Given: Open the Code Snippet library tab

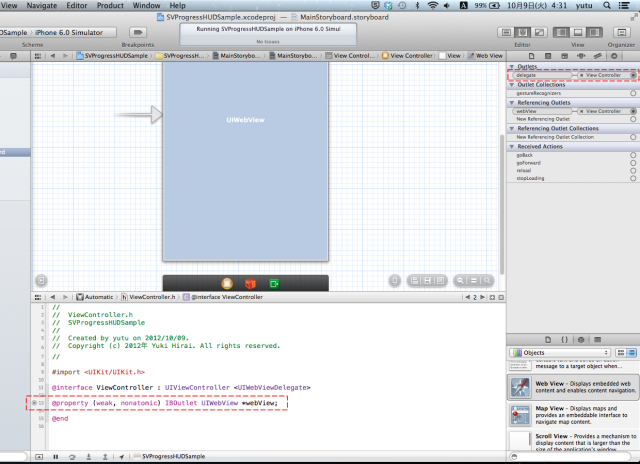Looking at the screenshot, I should tap(564, 340).
